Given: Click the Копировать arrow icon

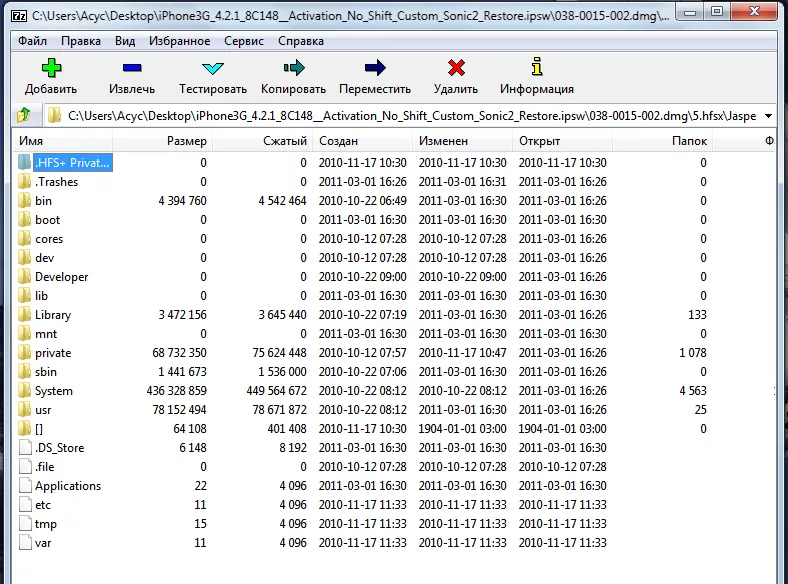Looking at the screenshot, I should pos(293,69).
